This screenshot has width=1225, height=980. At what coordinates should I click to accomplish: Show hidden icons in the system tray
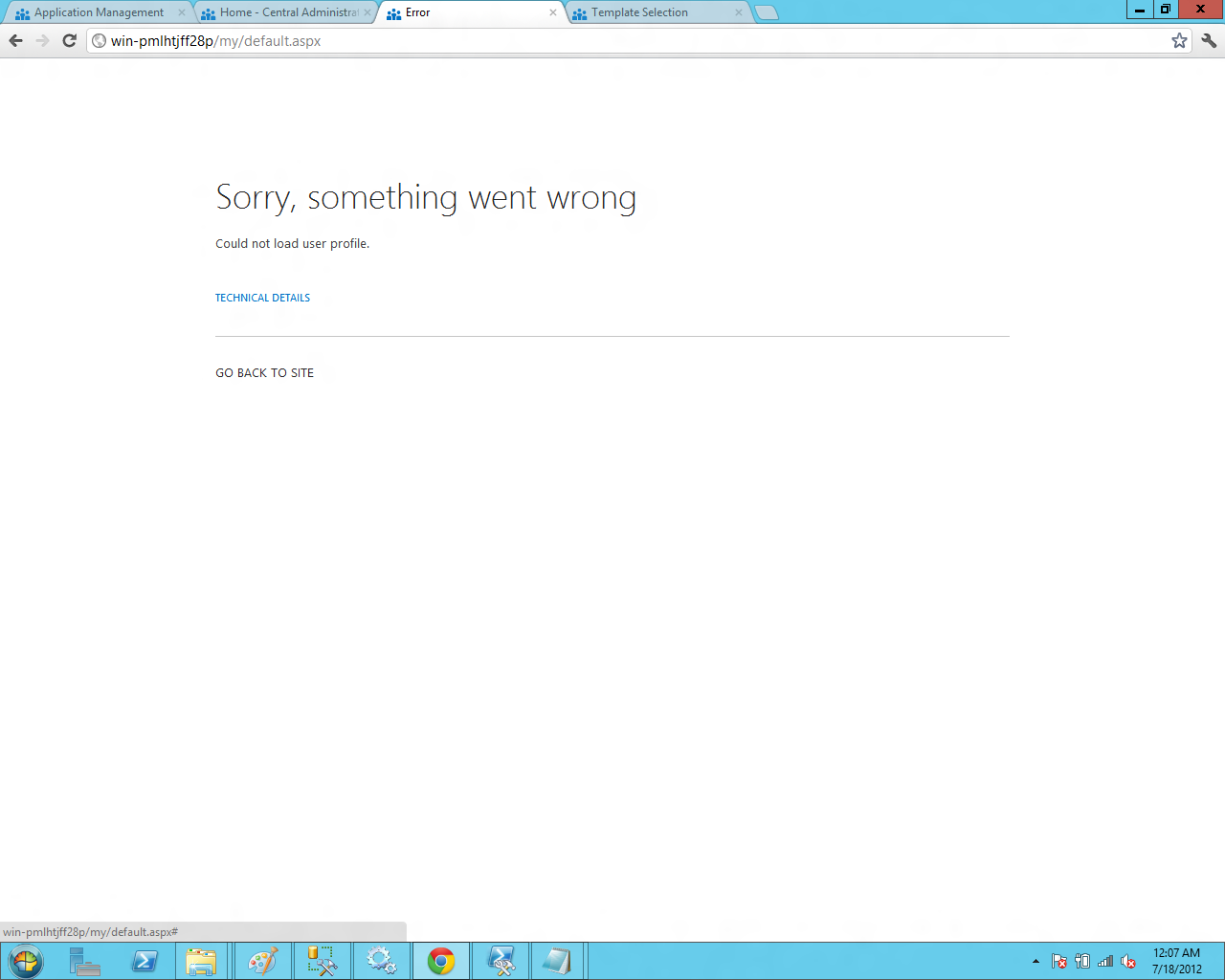pyautogui.click(x=1036, y=960)
